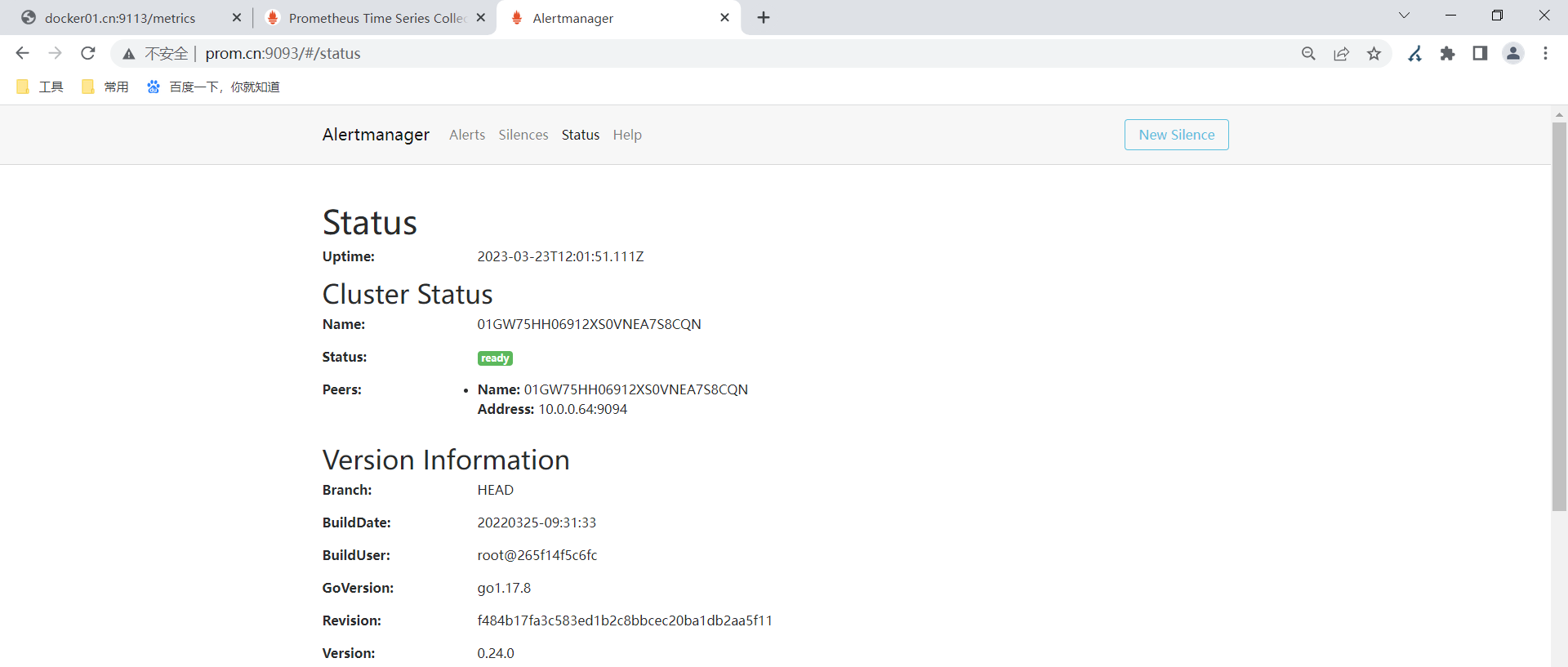The width and height of the screenshot is (1568, 667).
Task: Open the Chrome three-dot menu
Action: coord(1545,54)
